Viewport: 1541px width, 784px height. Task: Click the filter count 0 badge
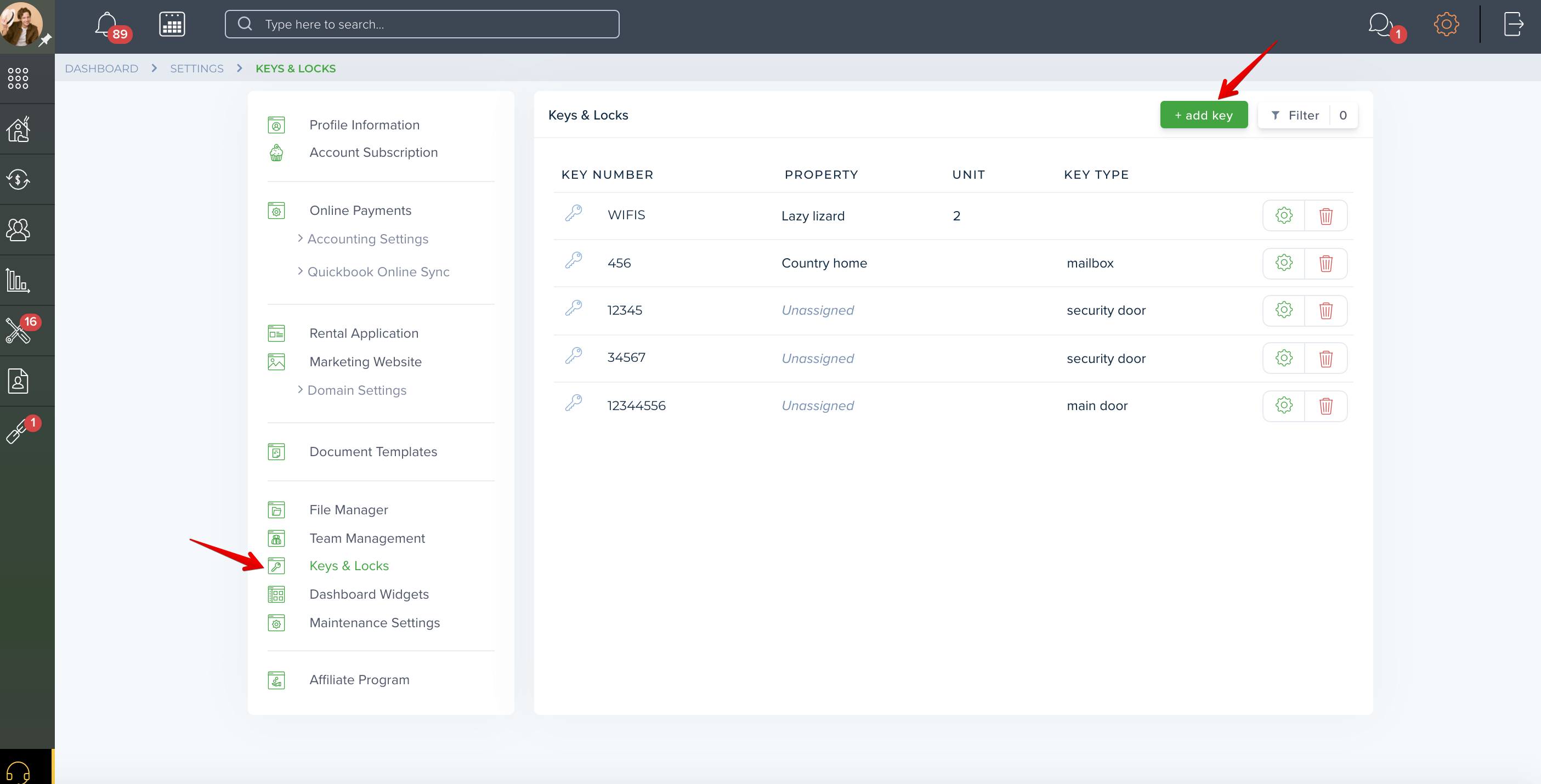[x=1343, y=115]
